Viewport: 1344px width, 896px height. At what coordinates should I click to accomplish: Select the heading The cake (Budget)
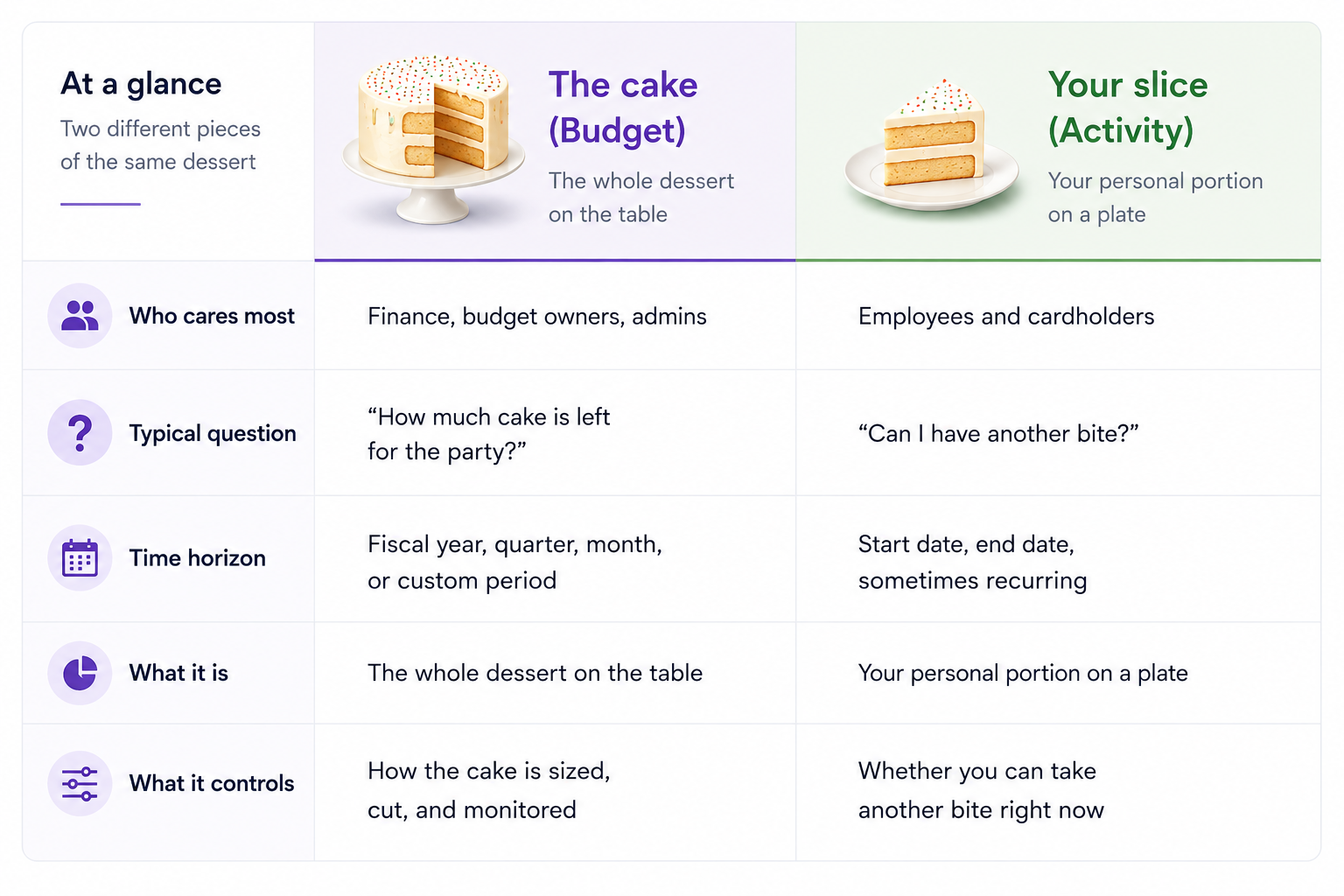[x=623, y=108]
